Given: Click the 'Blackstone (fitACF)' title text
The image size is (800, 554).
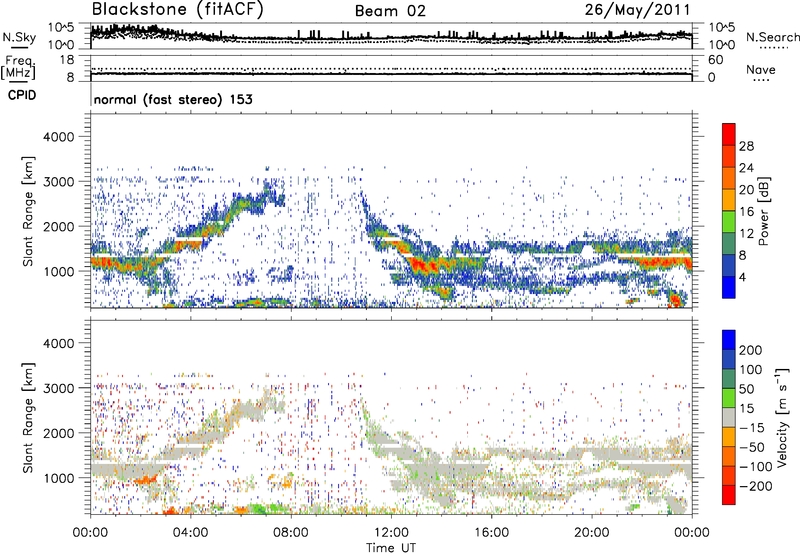Looking at the screenshot, I should coord(178,10).
